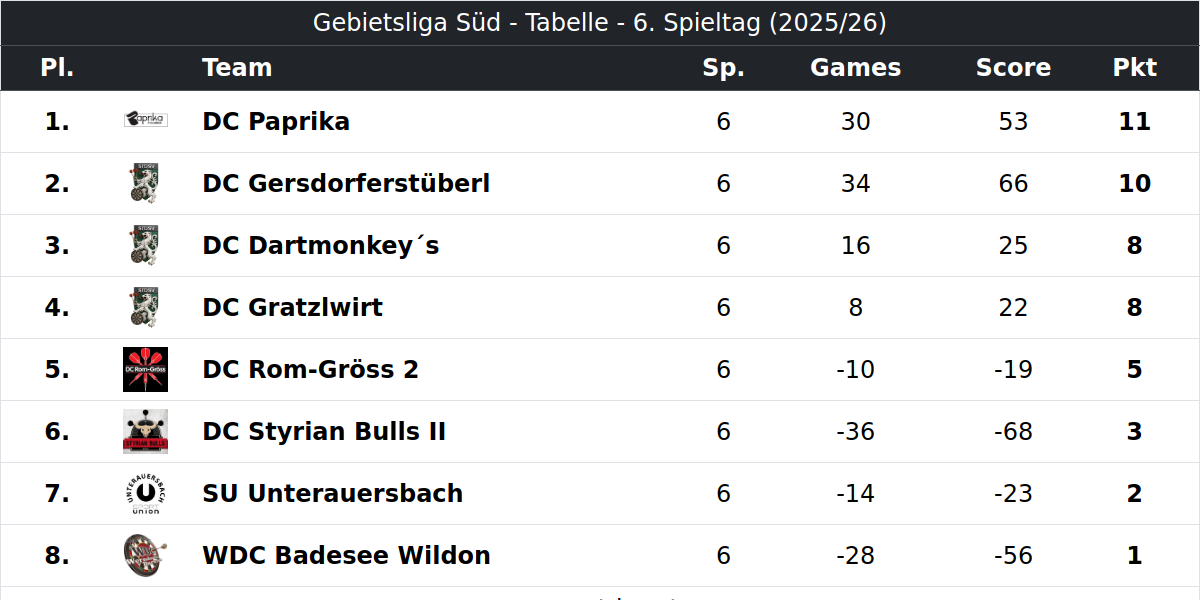The width and height of the screenshot is (1200, 600).
Task: Open the DC Gersdorferstüberl team name
Action: (x=346, y=184)
